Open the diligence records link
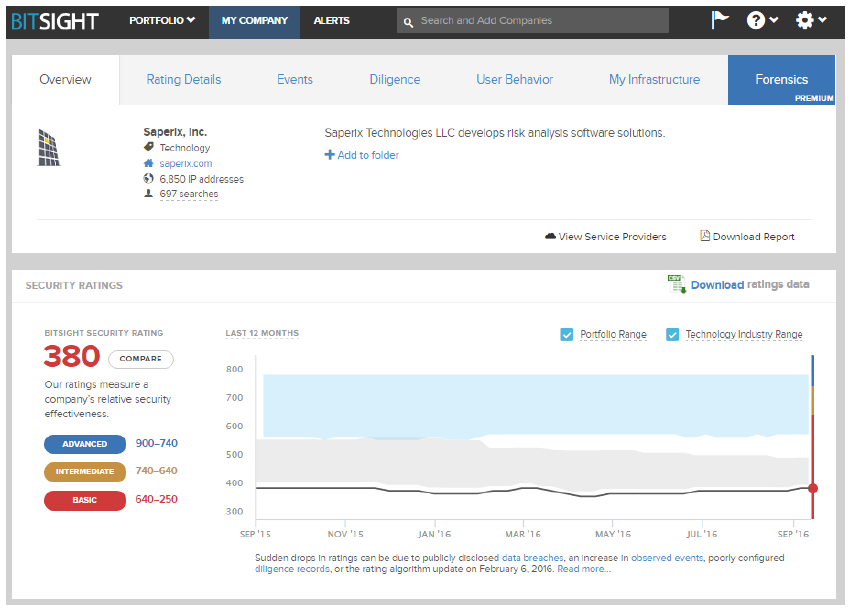The image size is (853, 613). tap(292, 569)
